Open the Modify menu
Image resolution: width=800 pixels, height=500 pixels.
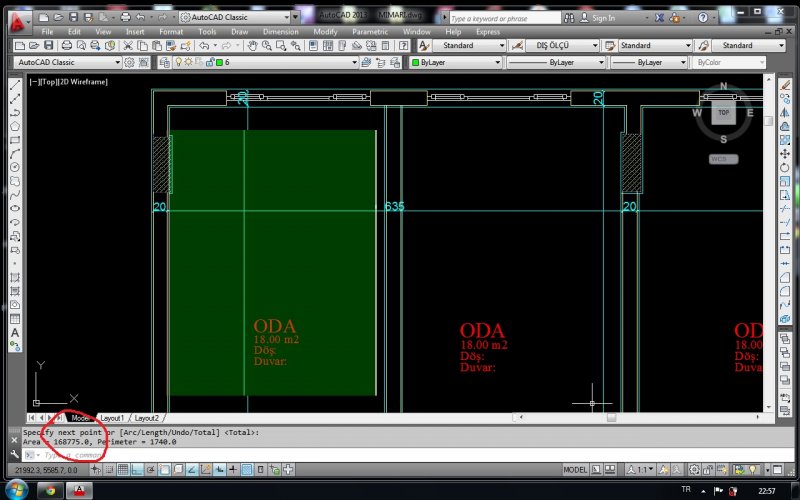click(x=326, y=32)
